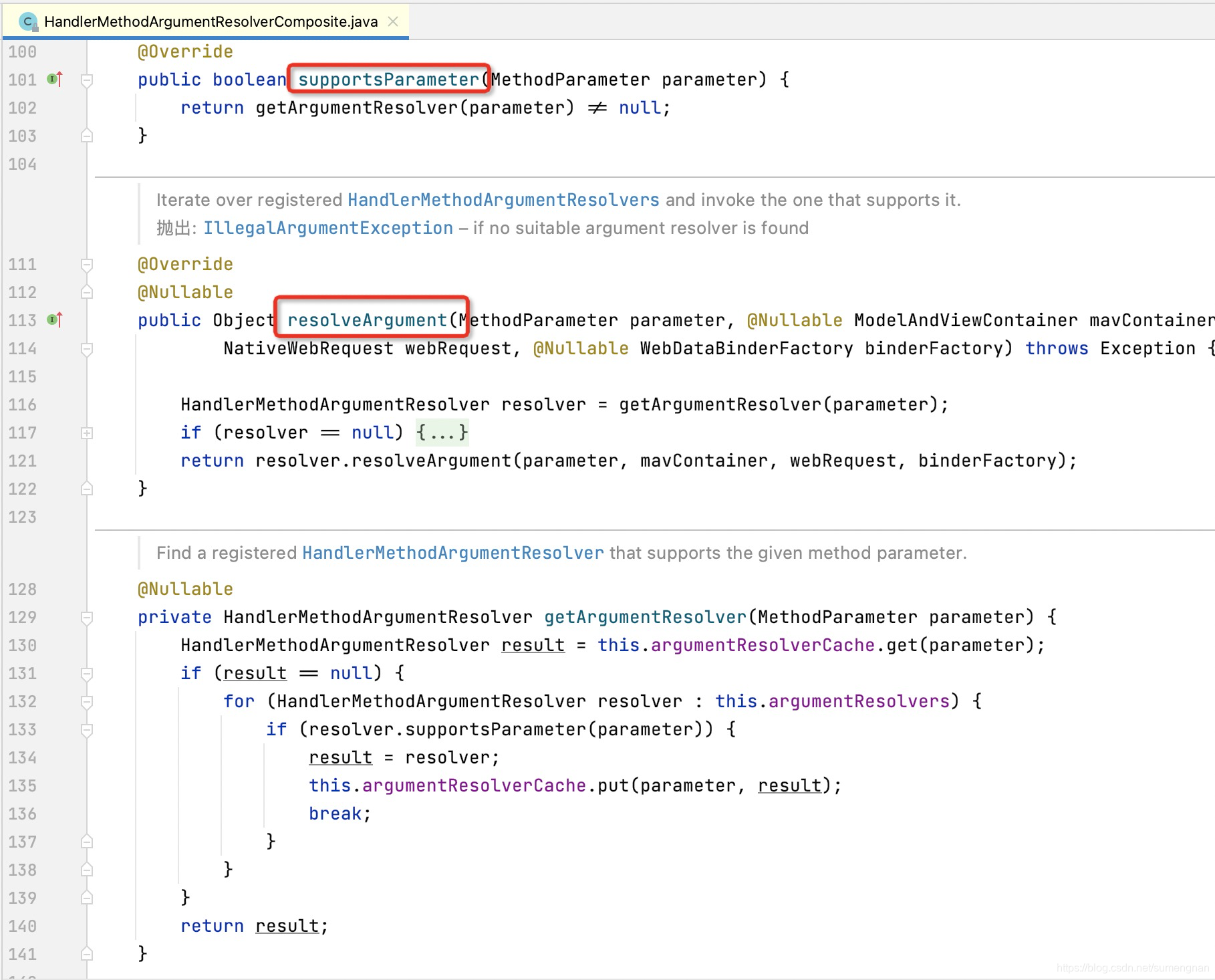Screen dimensions: 1215x980
Task: Click the plus fold marker on line 117 gutter
Action: click(x=87, y=433)
